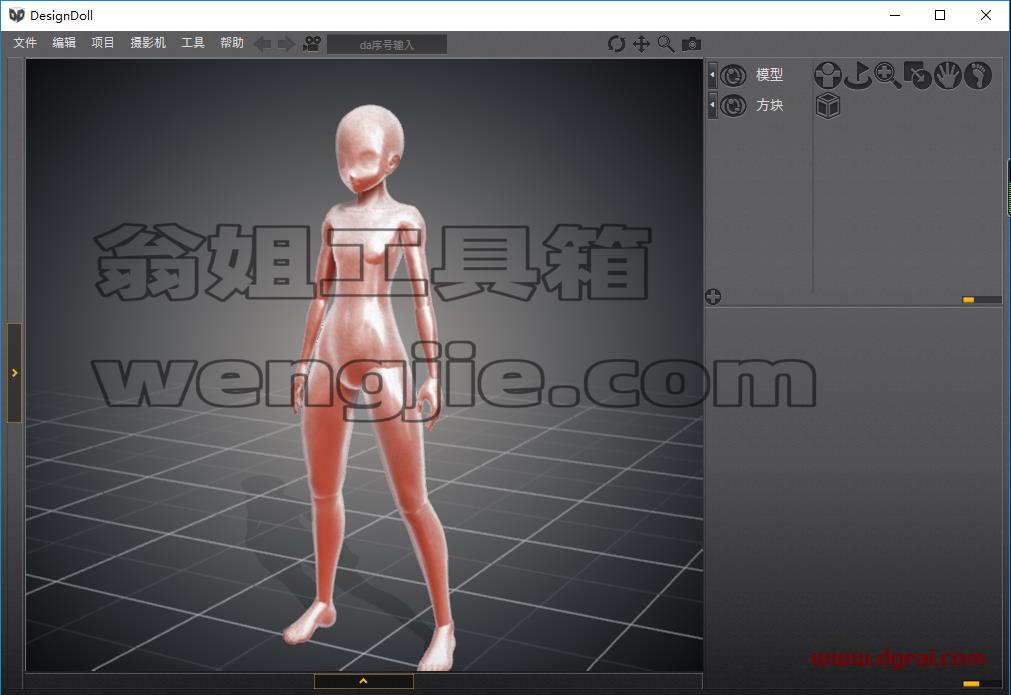Collapse the 模型 item arrow
Viewport: 1011px width, 695px height.
coord(712,75)
